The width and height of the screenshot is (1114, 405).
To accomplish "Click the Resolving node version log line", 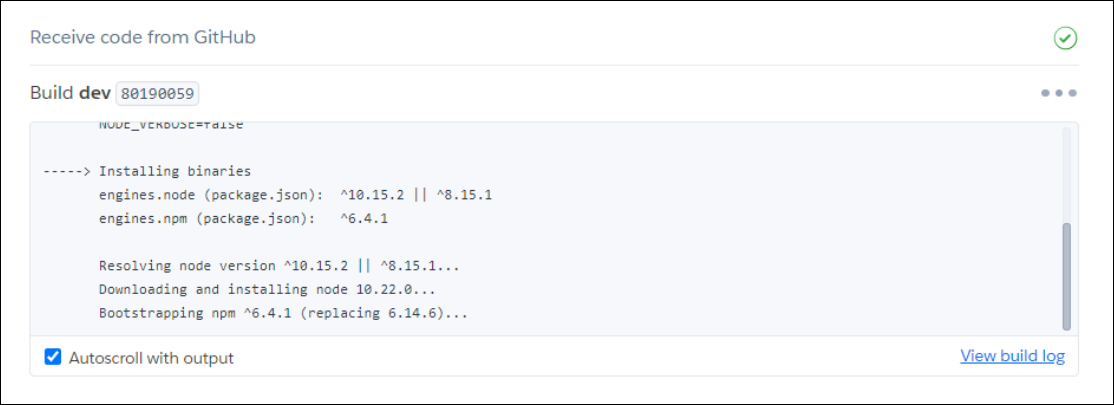I will pyautogui.click(x=279, y=266).
